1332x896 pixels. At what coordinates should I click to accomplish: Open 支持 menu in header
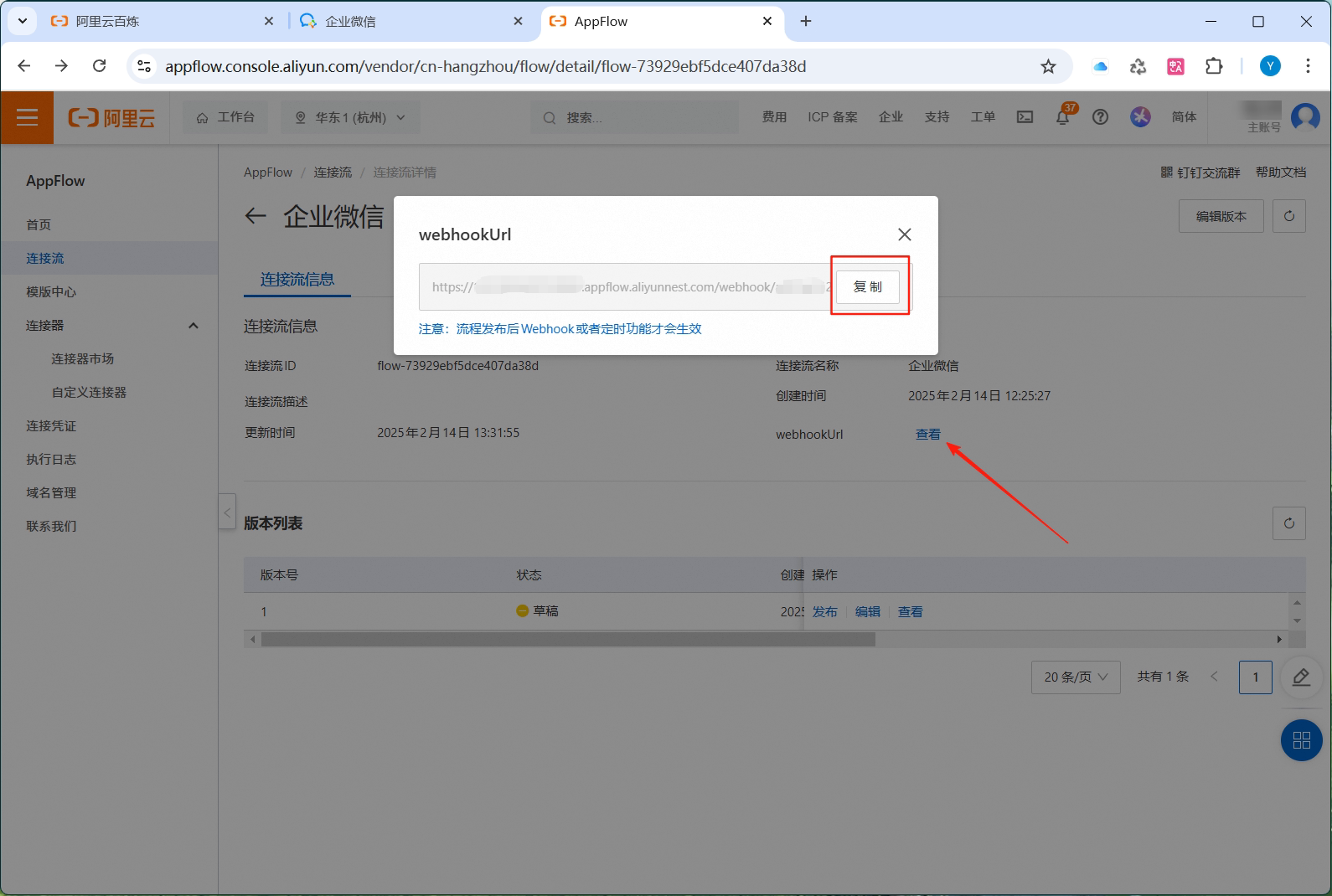tap(937, 117)
